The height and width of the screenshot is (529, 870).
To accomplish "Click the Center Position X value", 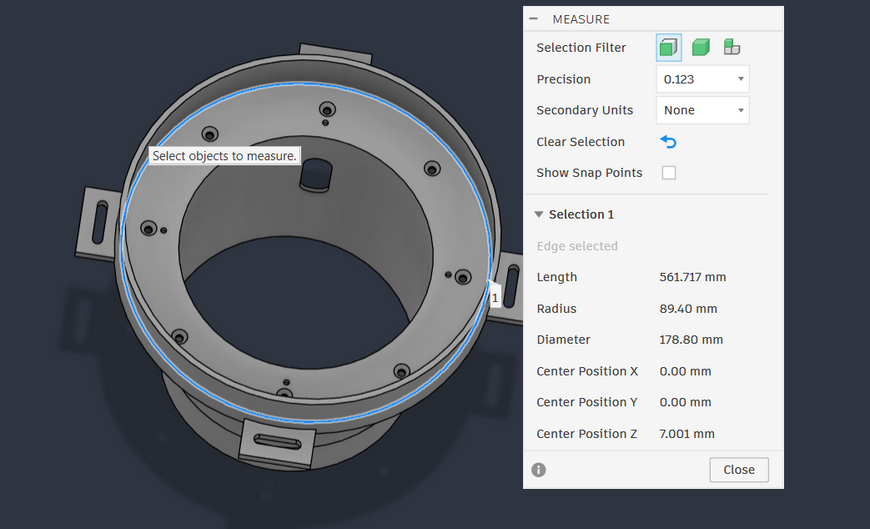I will pos(685,371).
